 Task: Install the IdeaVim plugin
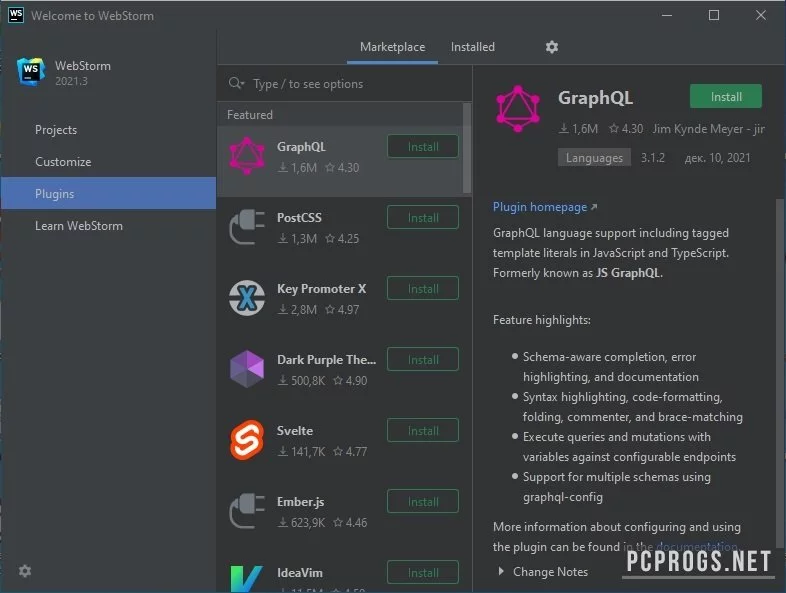click(x=423, y=572)
